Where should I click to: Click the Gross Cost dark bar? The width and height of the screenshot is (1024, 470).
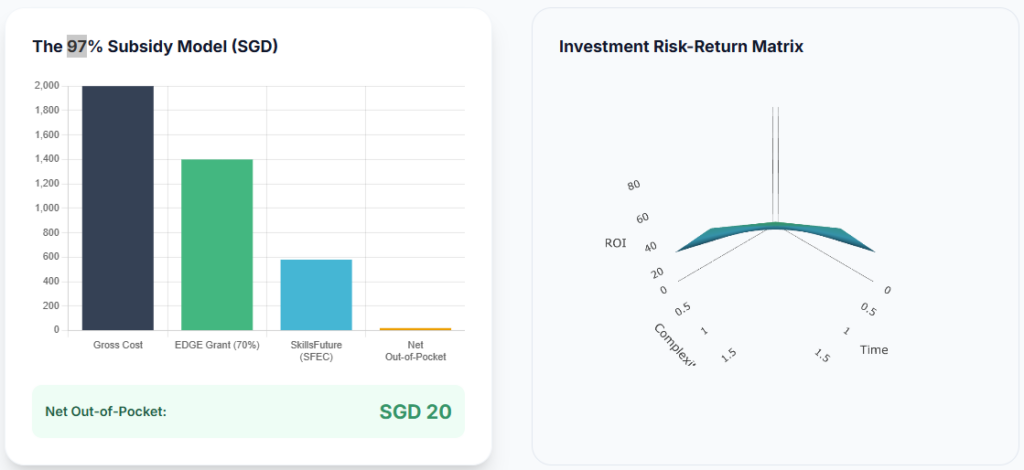point(118,208)
